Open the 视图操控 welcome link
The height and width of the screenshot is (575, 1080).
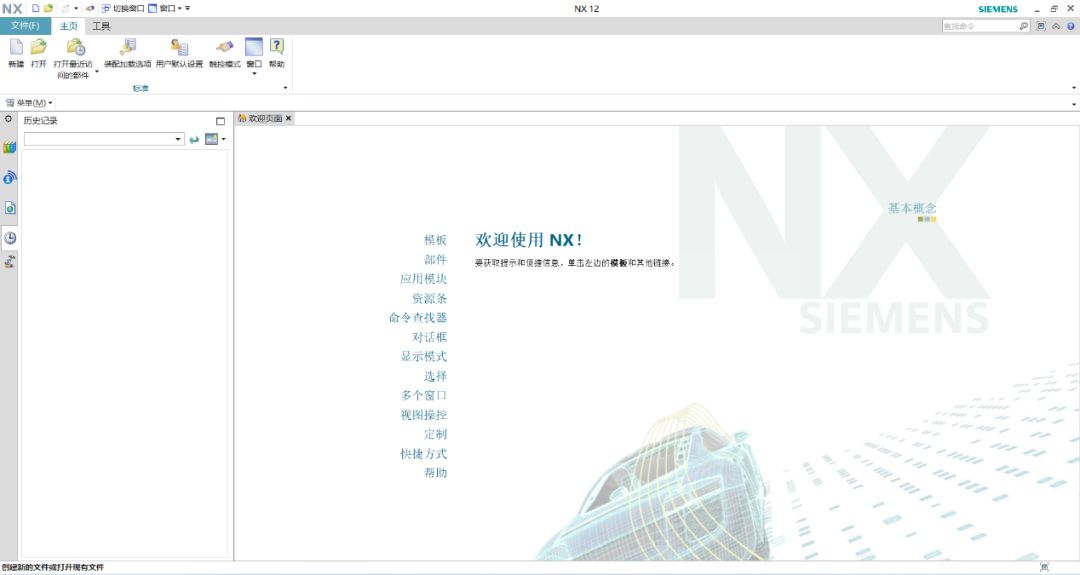pos(424,415)
